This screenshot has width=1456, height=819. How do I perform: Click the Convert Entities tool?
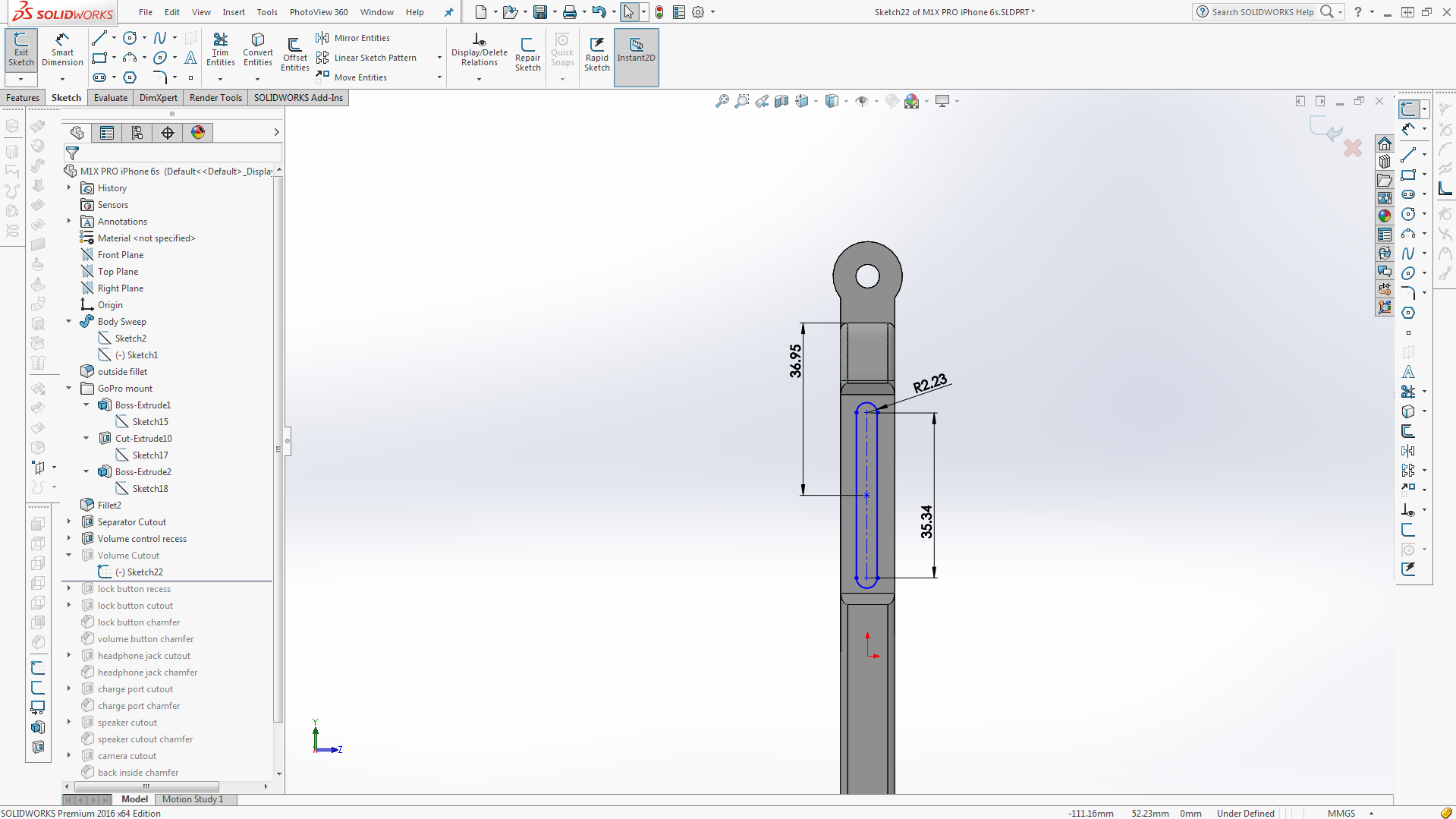[257, 49]
